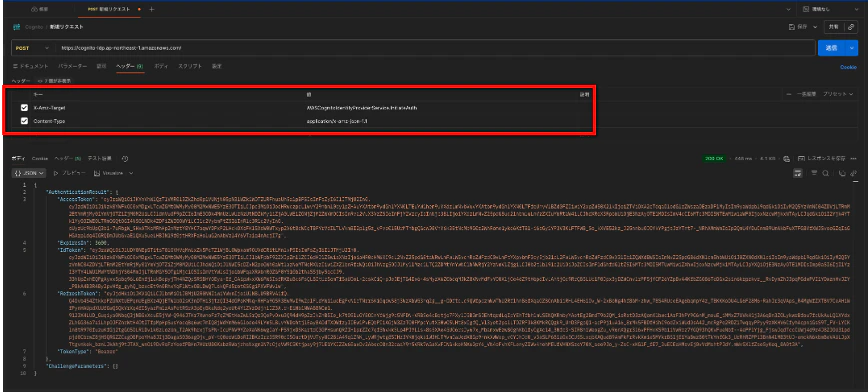
Task: Open the POST method dropdown
Action: coord(34,48)
